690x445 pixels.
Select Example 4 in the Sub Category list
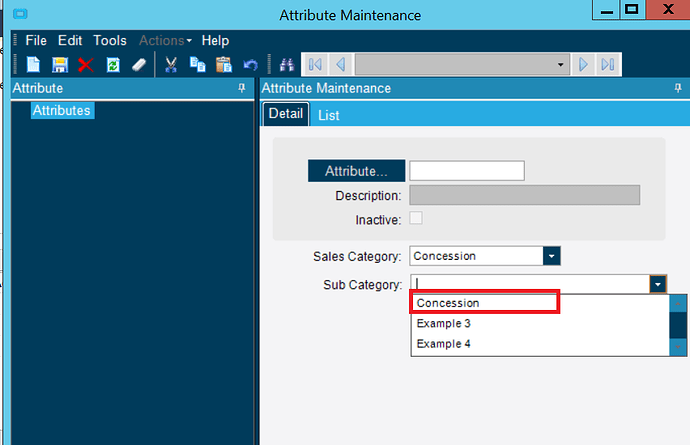(540, 343)
